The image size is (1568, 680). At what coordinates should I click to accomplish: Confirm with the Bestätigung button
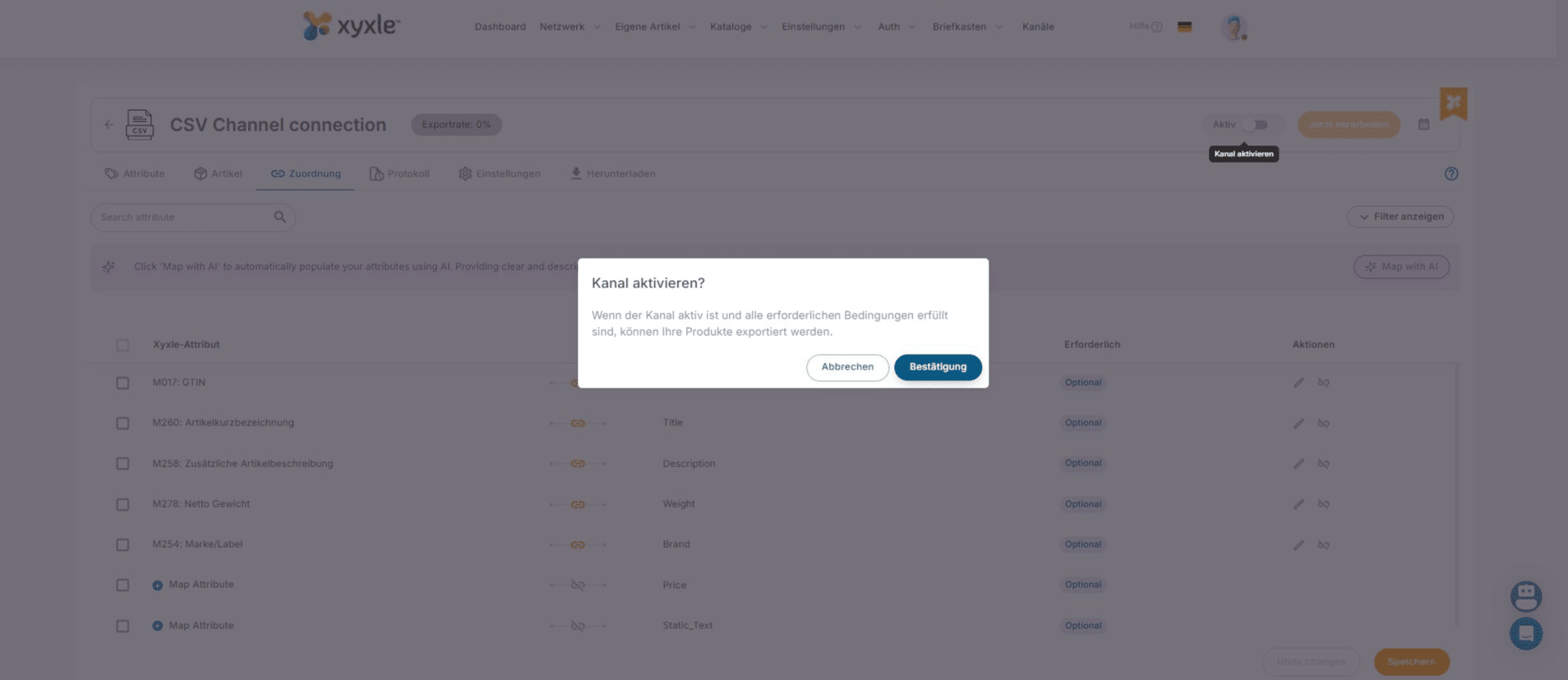point(938,367)
